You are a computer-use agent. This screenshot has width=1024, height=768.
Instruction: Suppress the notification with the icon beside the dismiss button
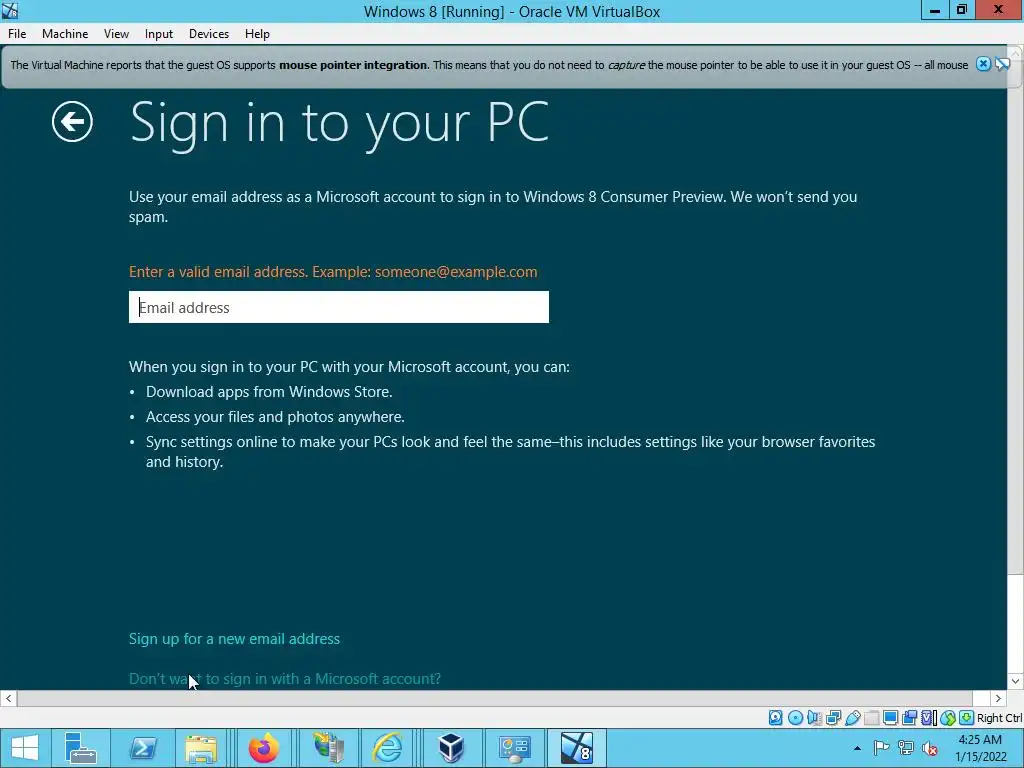[1002, 64]
